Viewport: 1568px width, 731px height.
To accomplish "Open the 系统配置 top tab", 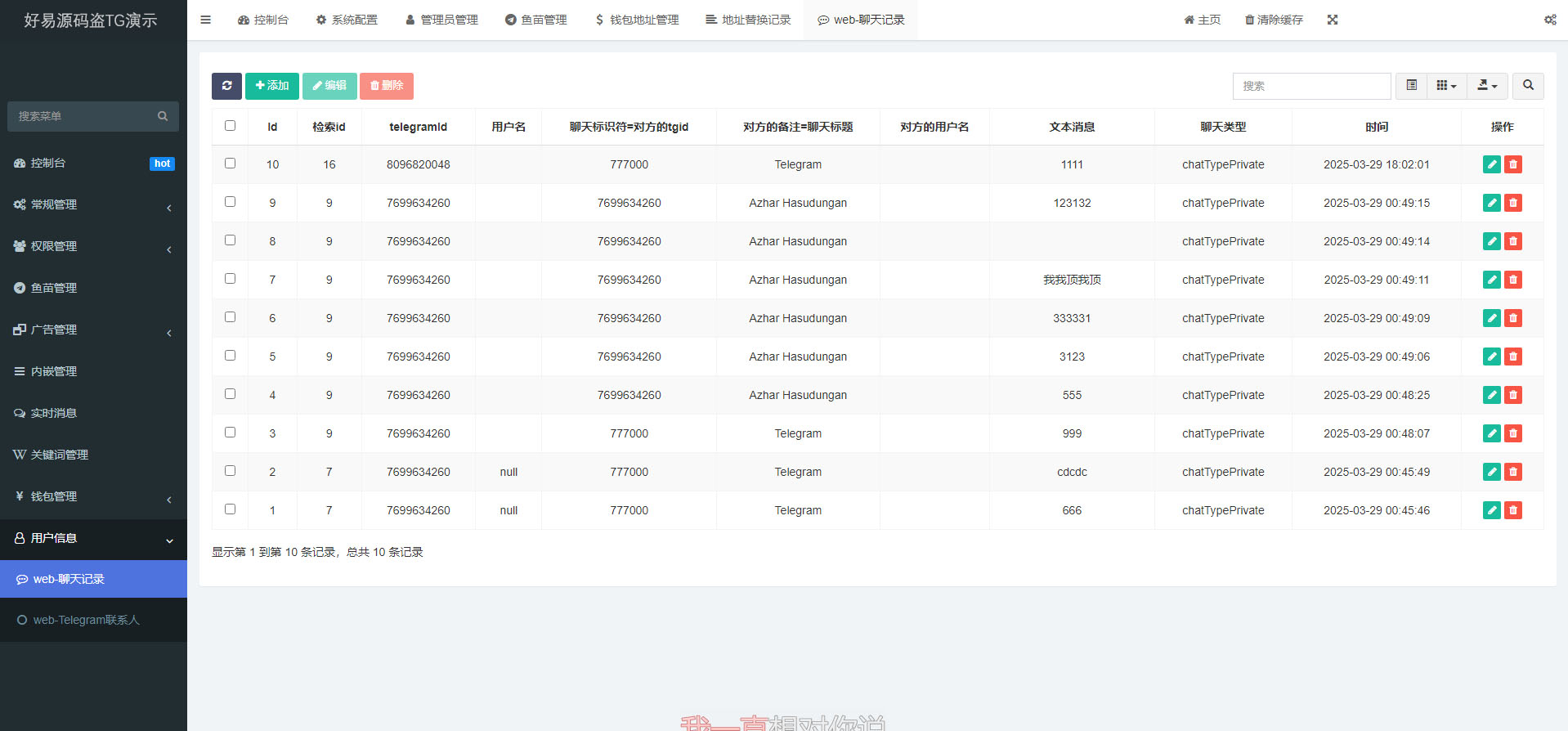I will (x=347, y=20).
